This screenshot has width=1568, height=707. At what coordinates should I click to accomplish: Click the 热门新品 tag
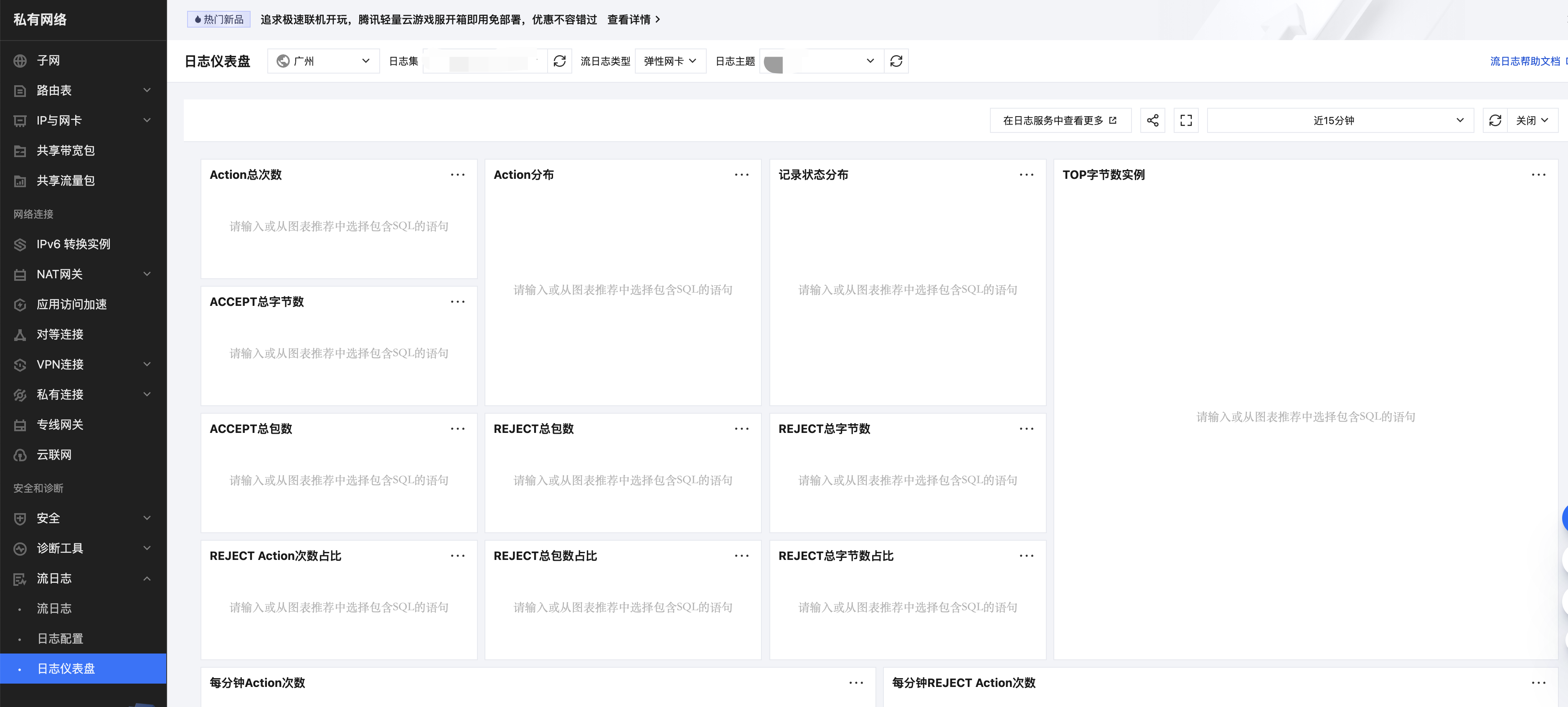coord(218,20)
